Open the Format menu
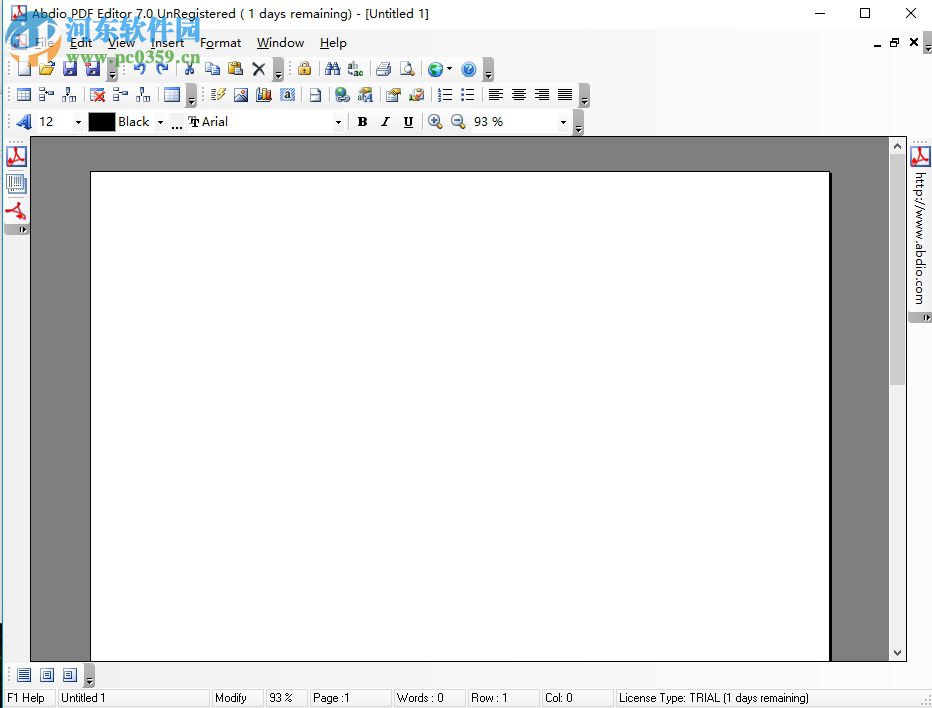Image resolution: width=932 pixels, height=708 pixels. (x=220, y=43)
